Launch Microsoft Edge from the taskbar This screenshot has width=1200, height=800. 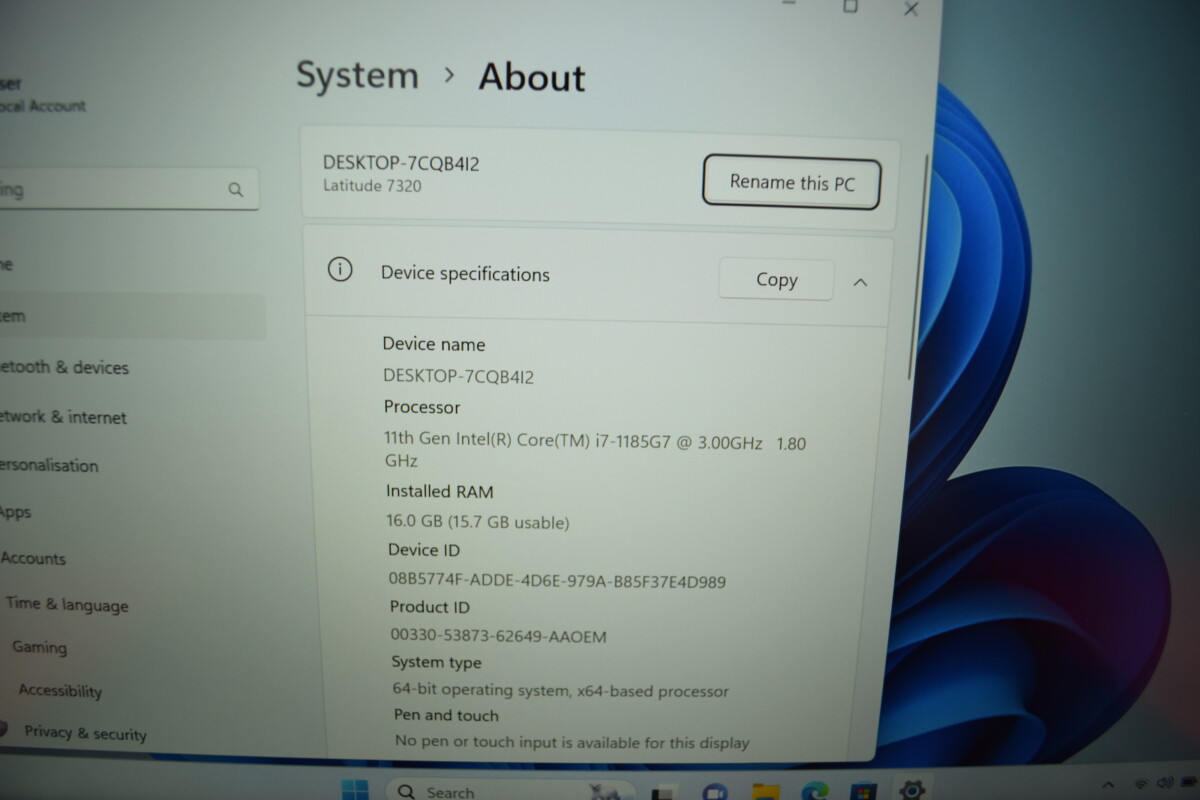pyautogui.click(x=816, y=791)
